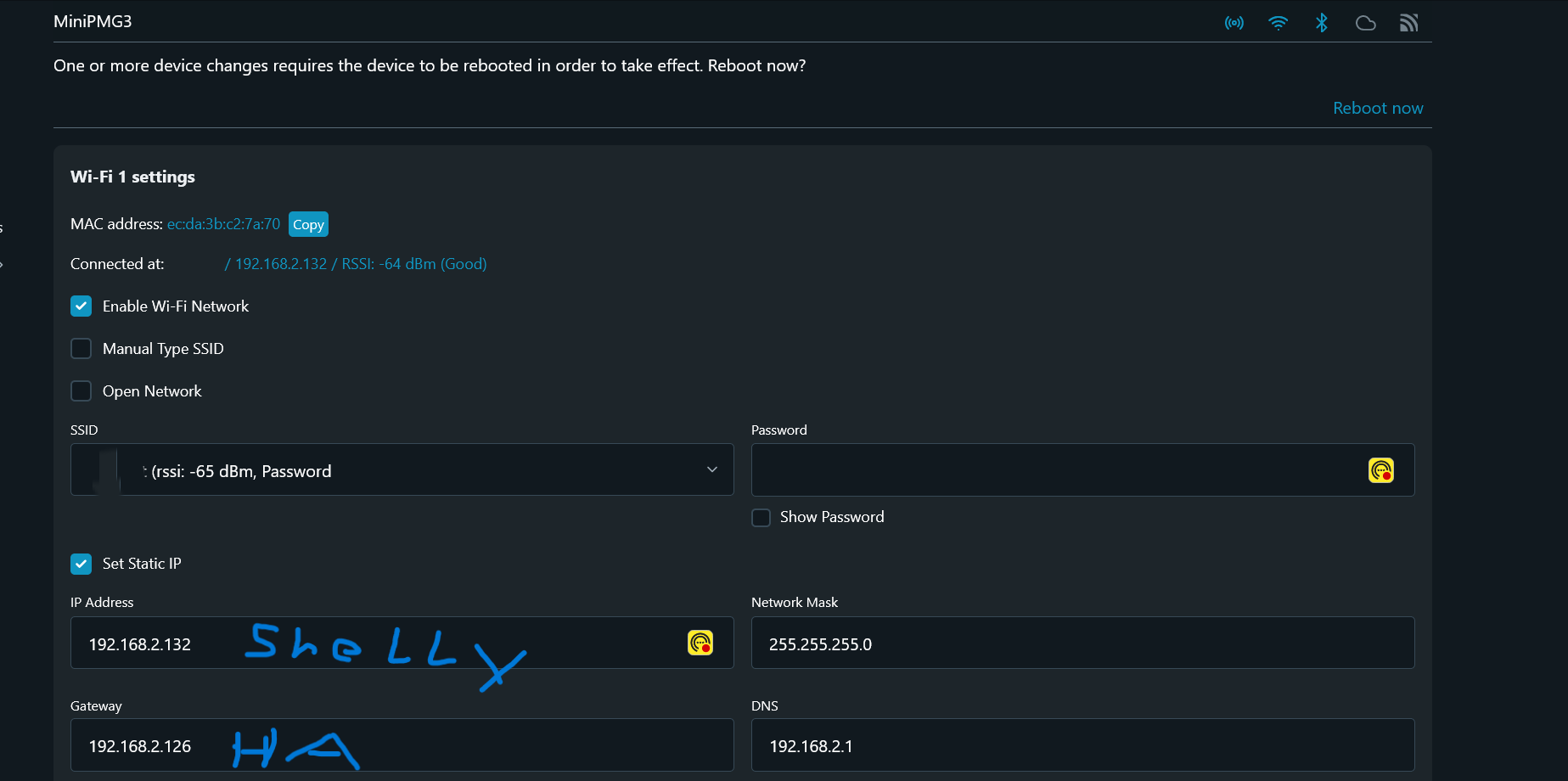The width and height of the screenshot is (1568, 781).
Task: Click the Wi-Fi status icon
Action: tap(1278, 23)
